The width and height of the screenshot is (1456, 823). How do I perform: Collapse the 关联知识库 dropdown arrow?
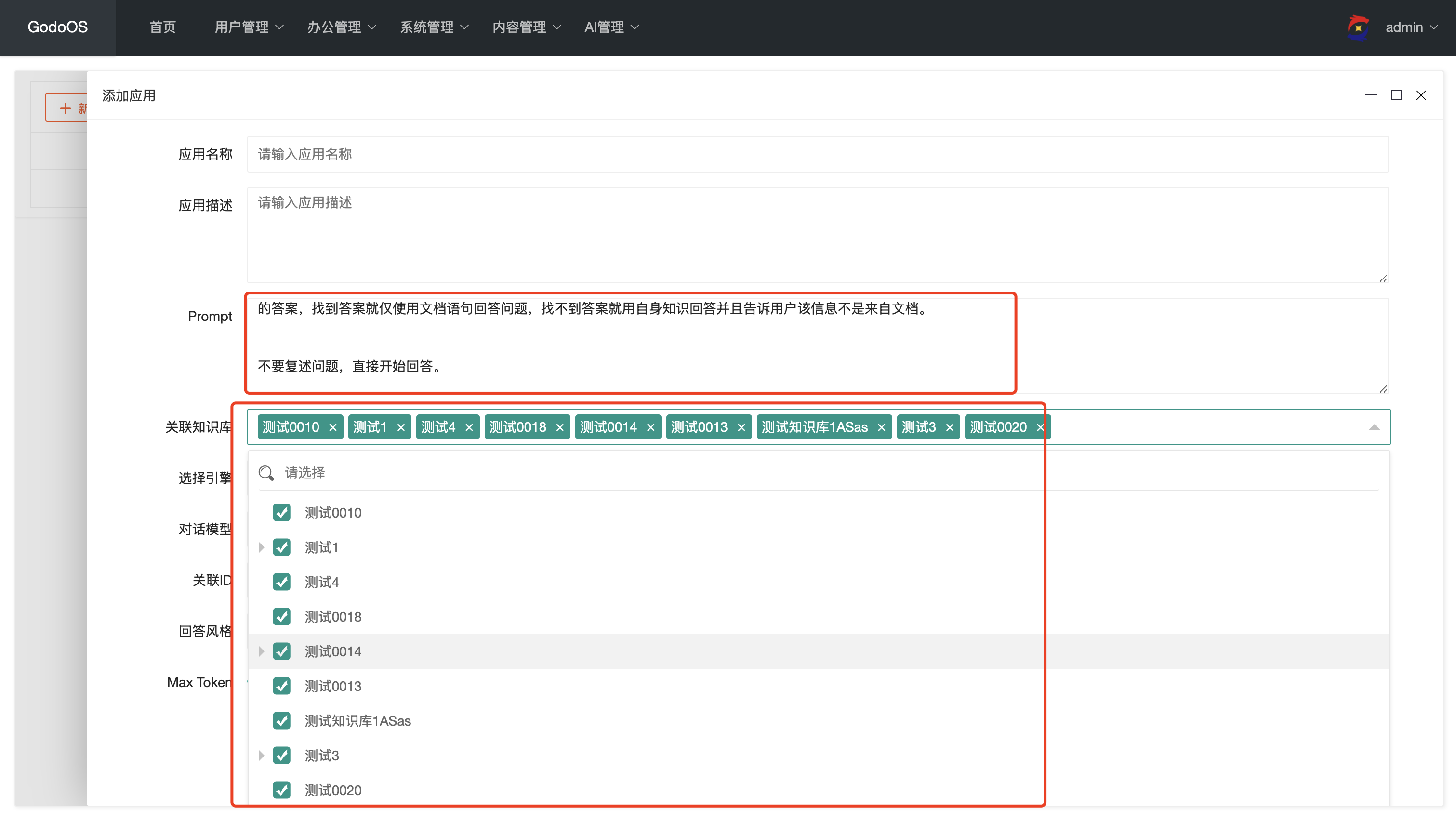(1374, 427)
